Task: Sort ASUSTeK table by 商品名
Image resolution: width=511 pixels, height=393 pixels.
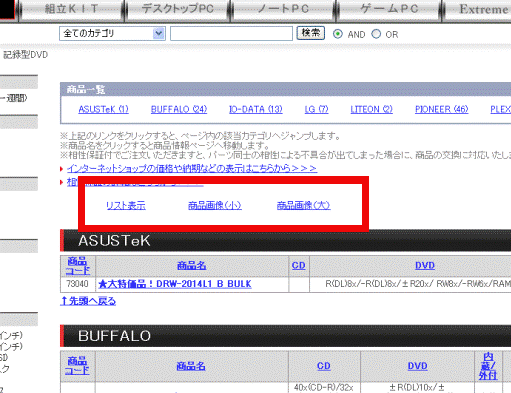Action: tap(191, 266)
